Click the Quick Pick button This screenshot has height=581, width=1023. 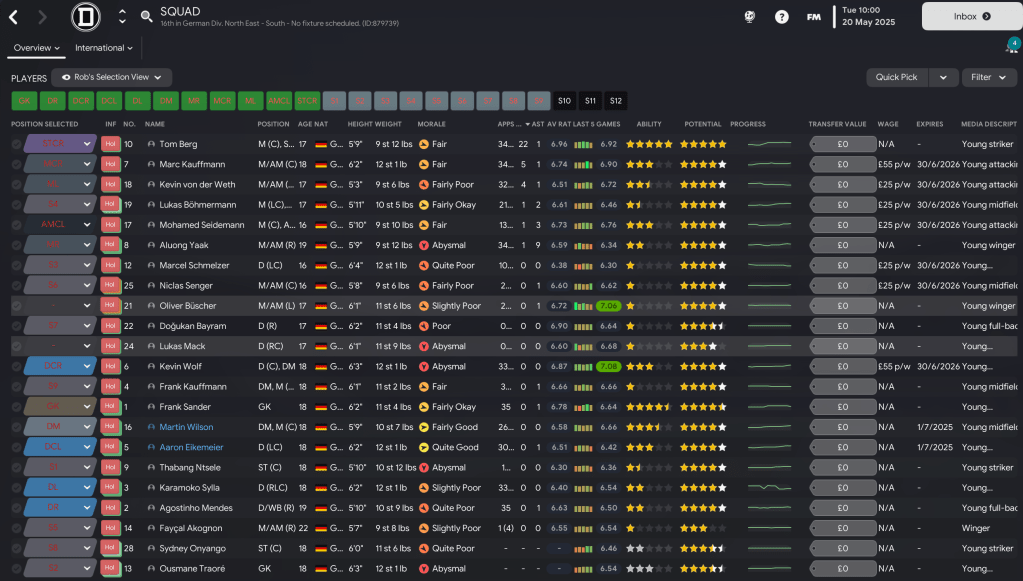point(896,77)
